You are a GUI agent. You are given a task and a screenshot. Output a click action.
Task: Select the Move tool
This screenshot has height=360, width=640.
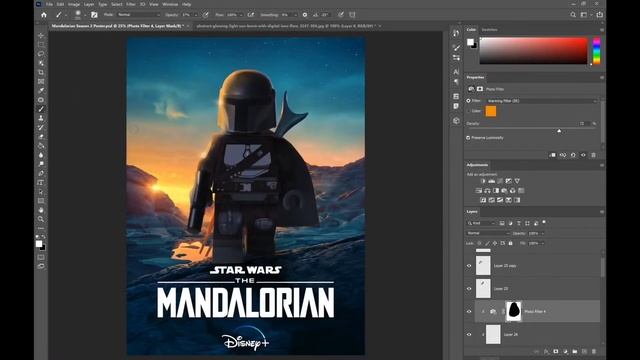(x=41, y=36)
